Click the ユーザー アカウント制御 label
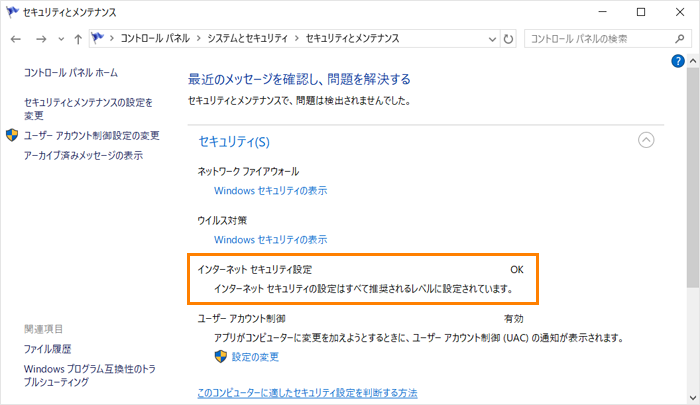 click(241, 319)
